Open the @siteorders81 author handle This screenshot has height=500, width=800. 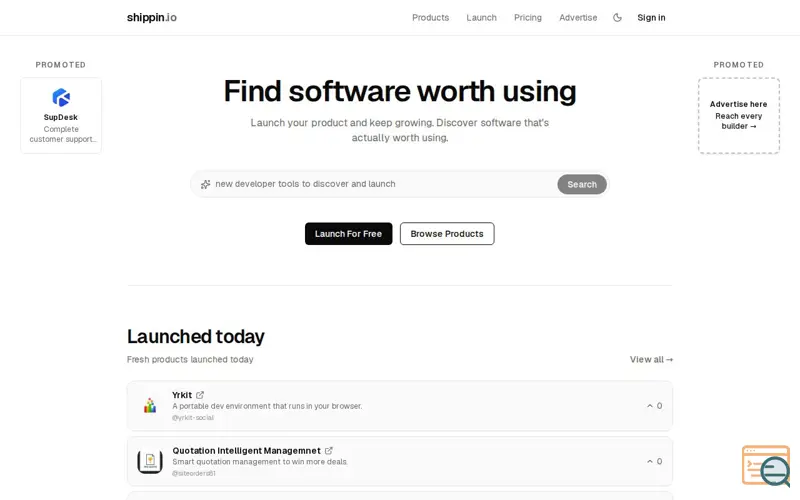point(194,473)
